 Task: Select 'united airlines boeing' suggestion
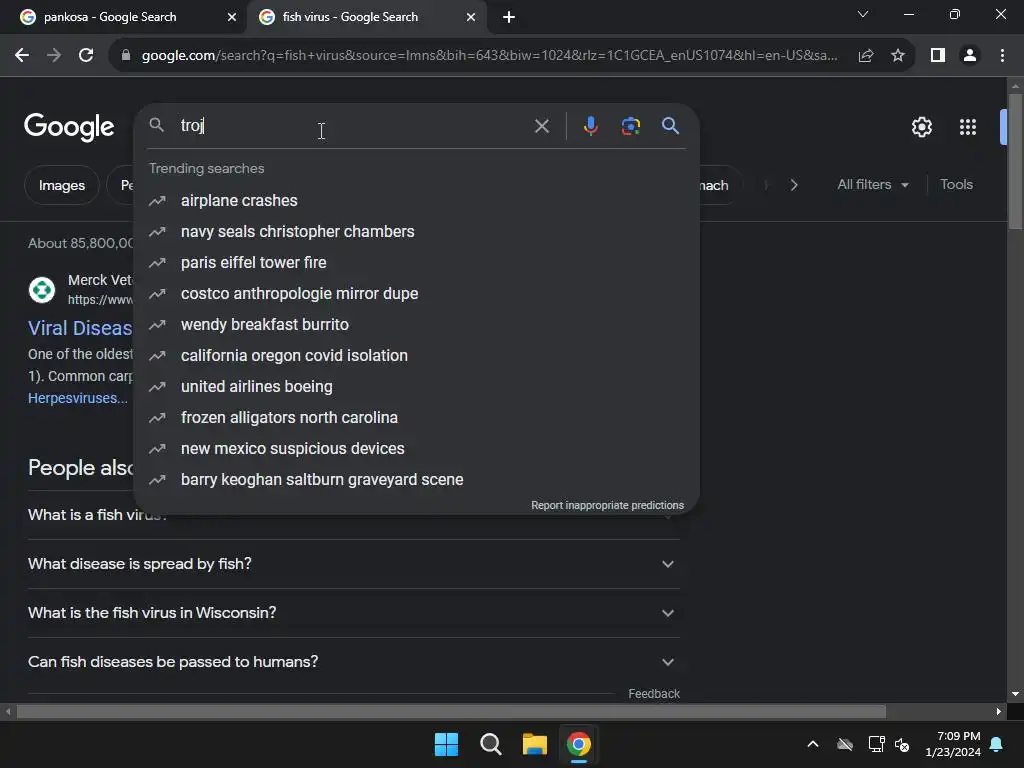click(416, 387)
